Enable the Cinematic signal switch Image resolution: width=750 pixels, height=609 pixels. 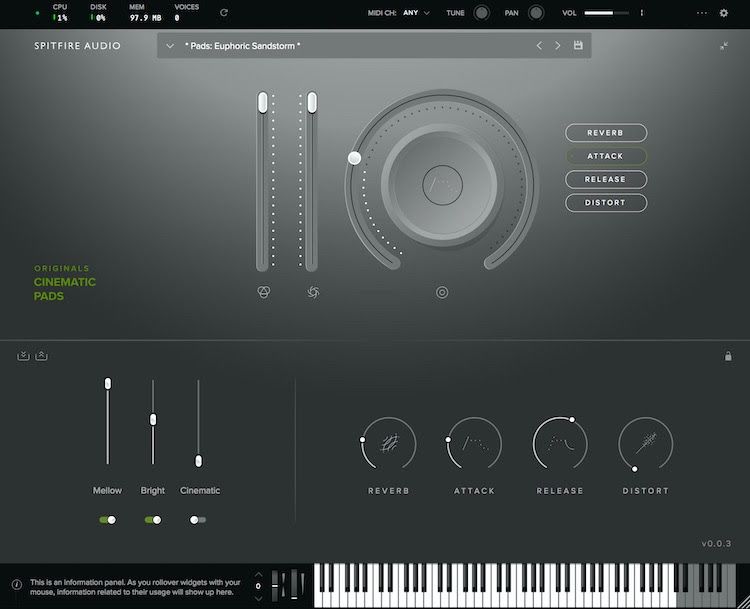tap(198, 520)
